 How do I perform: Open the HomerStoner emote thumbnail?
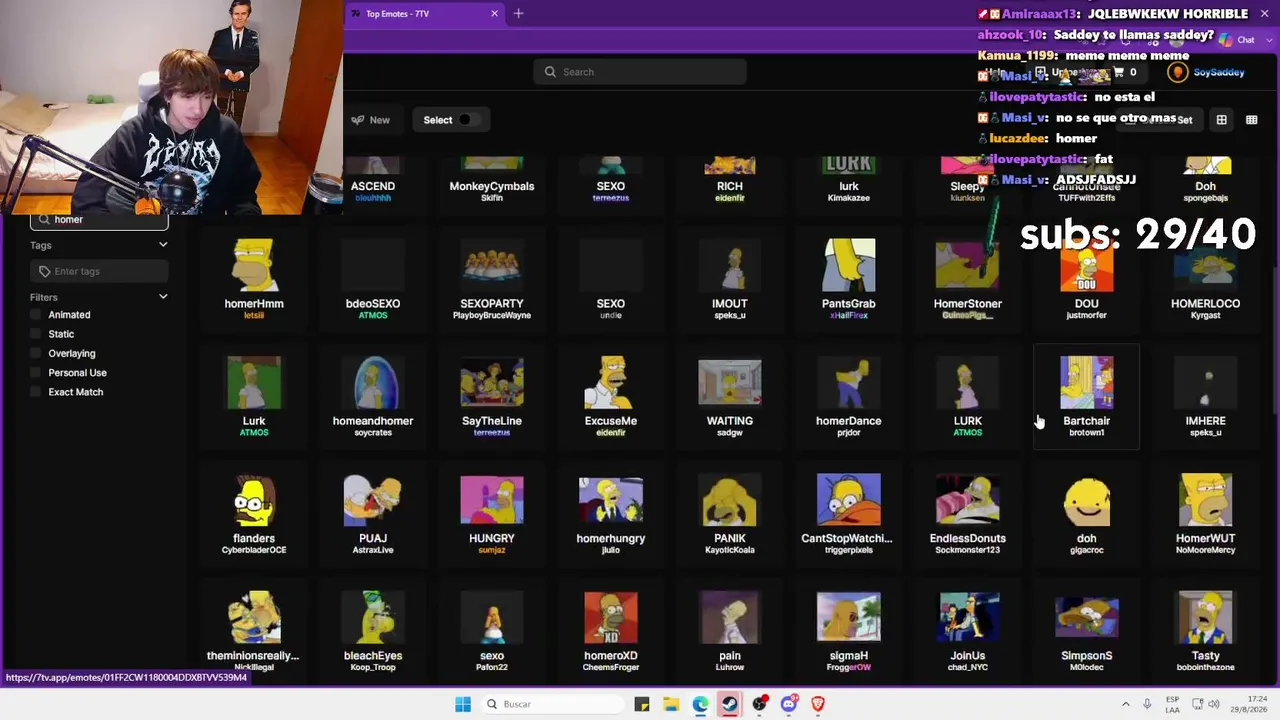click(967, 264)
